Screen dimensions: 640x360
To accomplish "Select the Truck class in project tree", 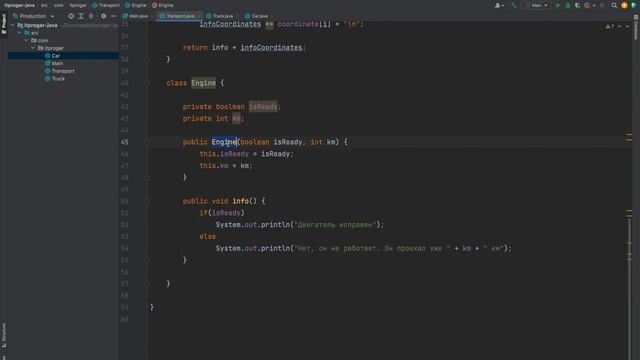I will (x=58, y=79).
